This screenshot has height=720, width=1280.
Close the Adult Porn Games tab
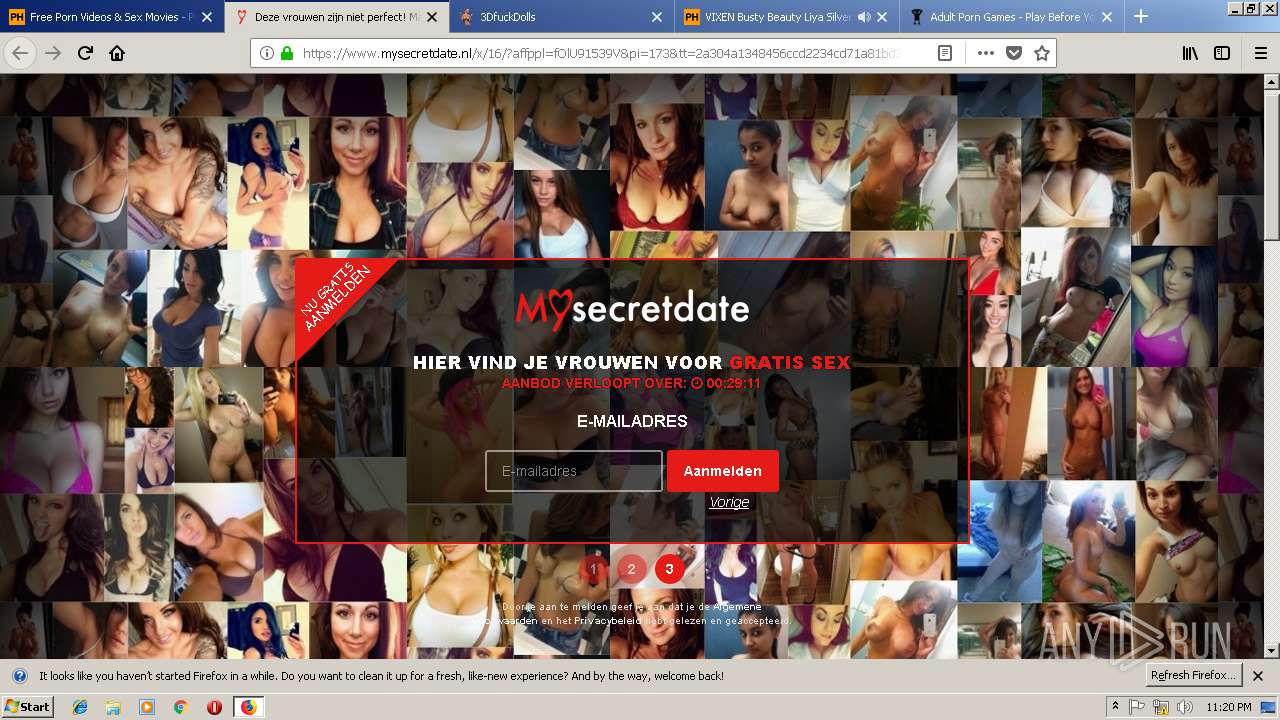(x=1107, y=17)
